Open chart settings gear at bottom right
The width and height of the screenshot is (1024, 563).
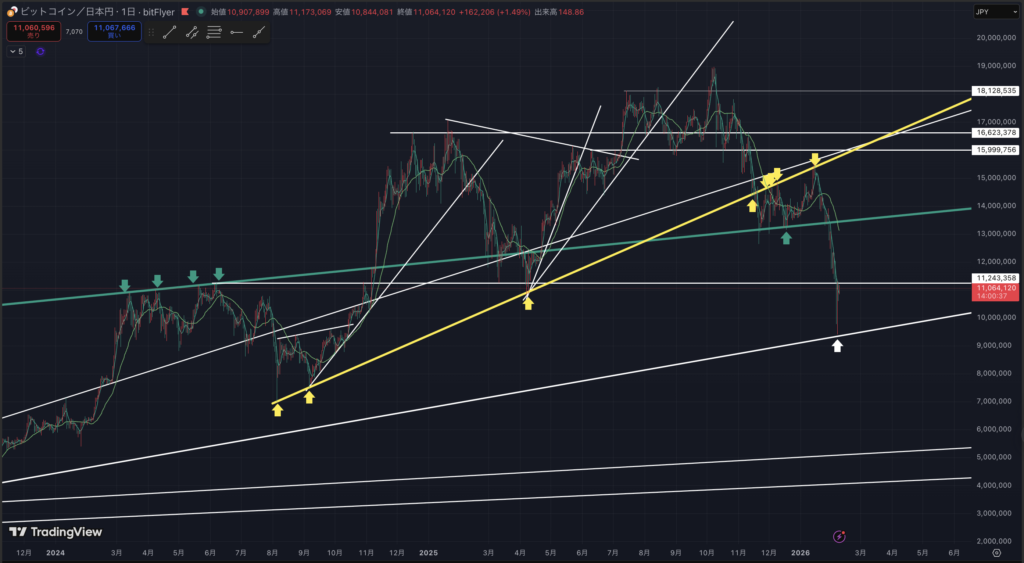[x=996, y=551]
